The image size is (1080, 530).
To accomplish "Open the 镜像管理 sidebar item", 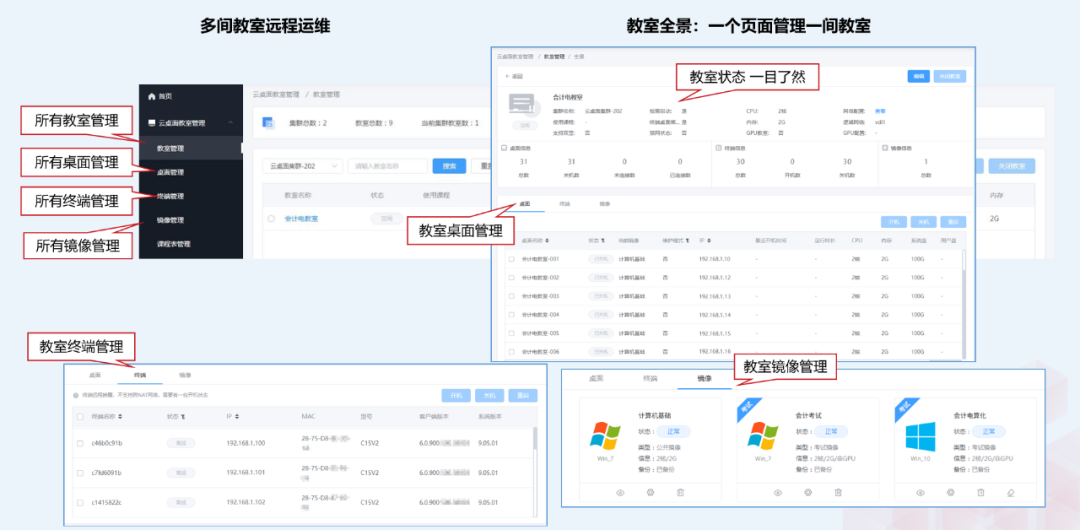I will coord(171,221).
